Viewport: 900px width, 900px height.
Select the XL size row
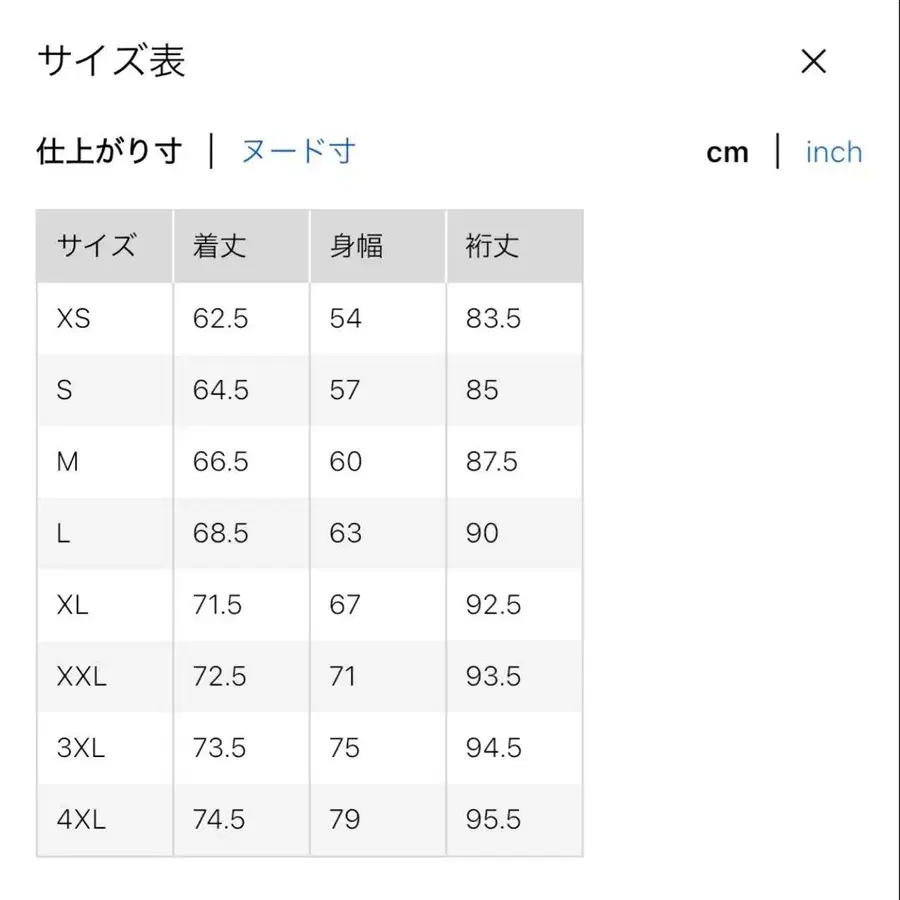tap(70, 605)
